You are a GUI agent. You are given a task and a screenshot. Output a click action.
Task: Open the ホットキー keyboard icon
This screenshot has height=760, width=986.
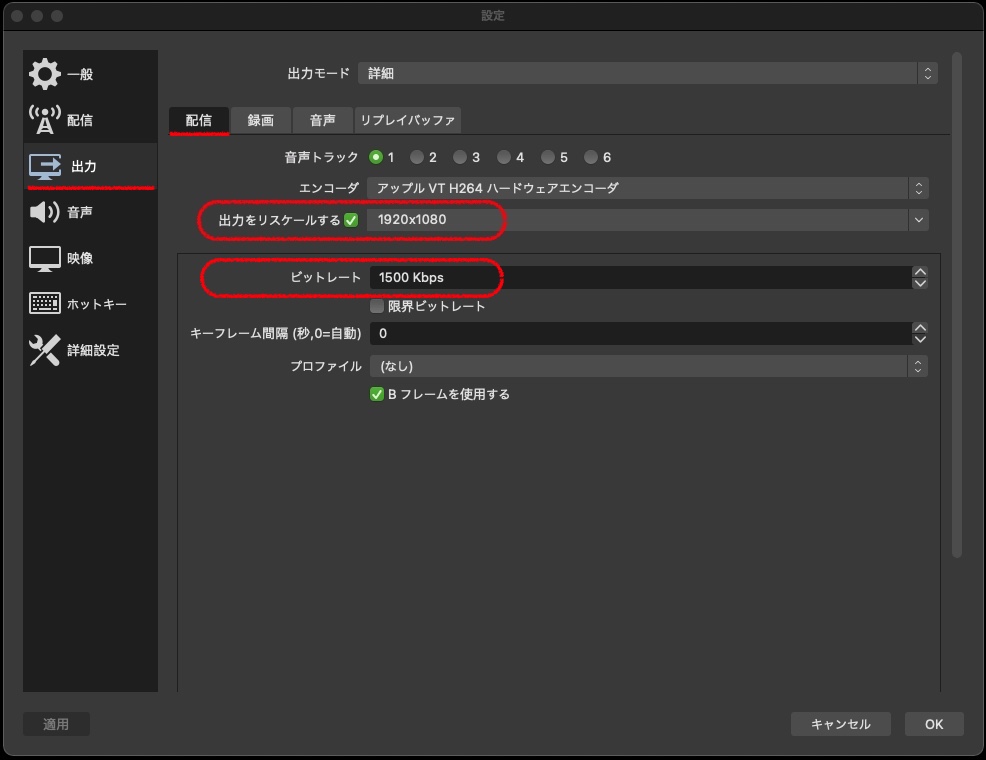coord(45,304)
